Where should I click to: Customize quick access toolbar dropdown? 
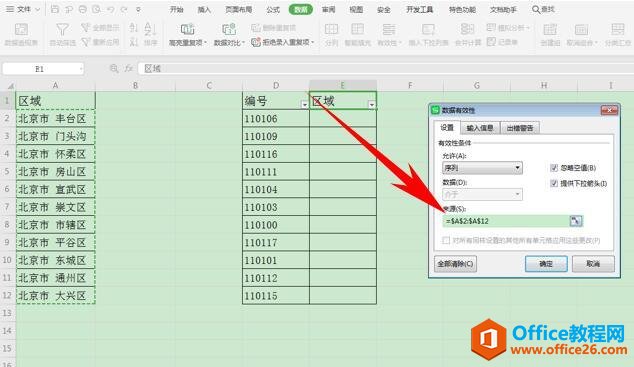138,9
